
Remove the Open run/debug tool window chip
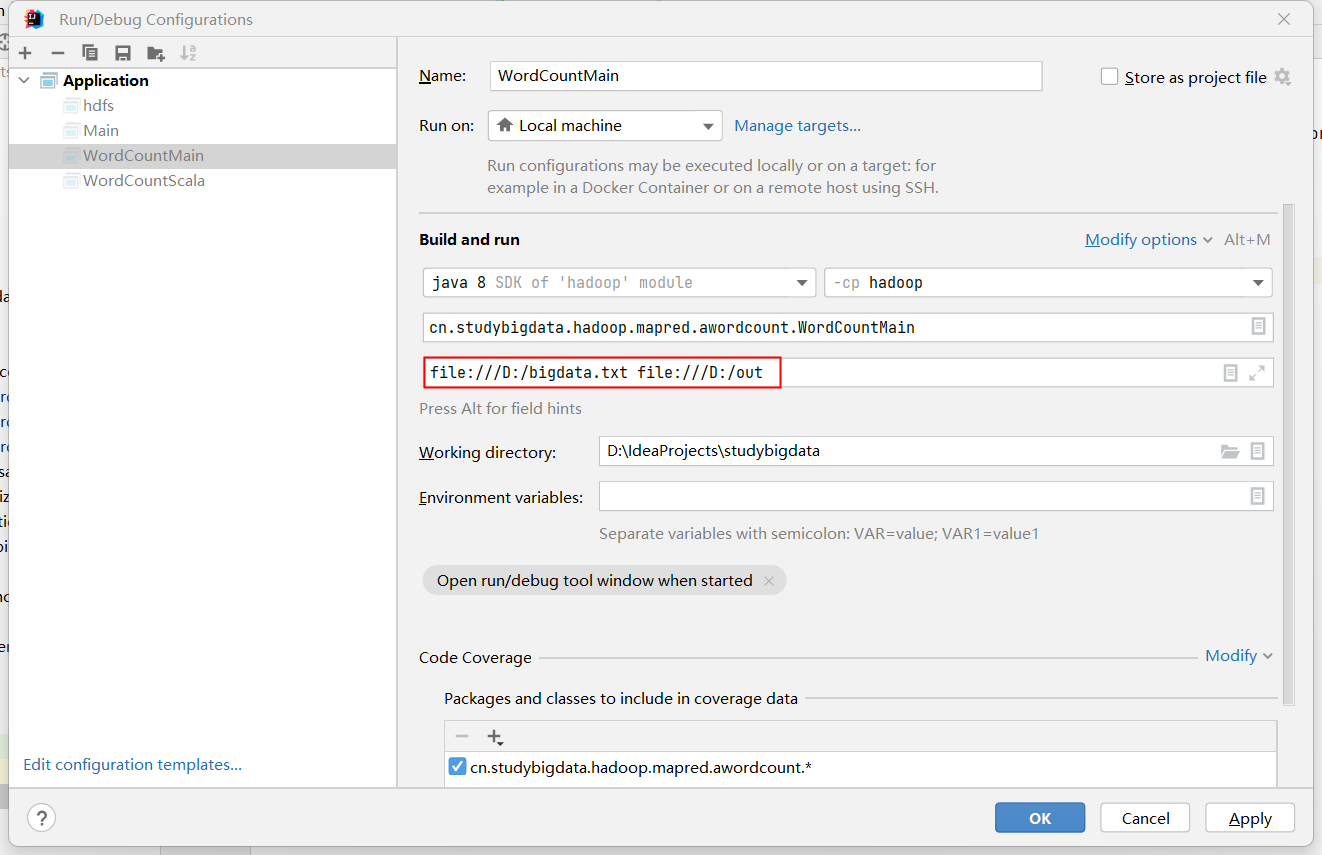pyautogui.click(x=769, y=581)
